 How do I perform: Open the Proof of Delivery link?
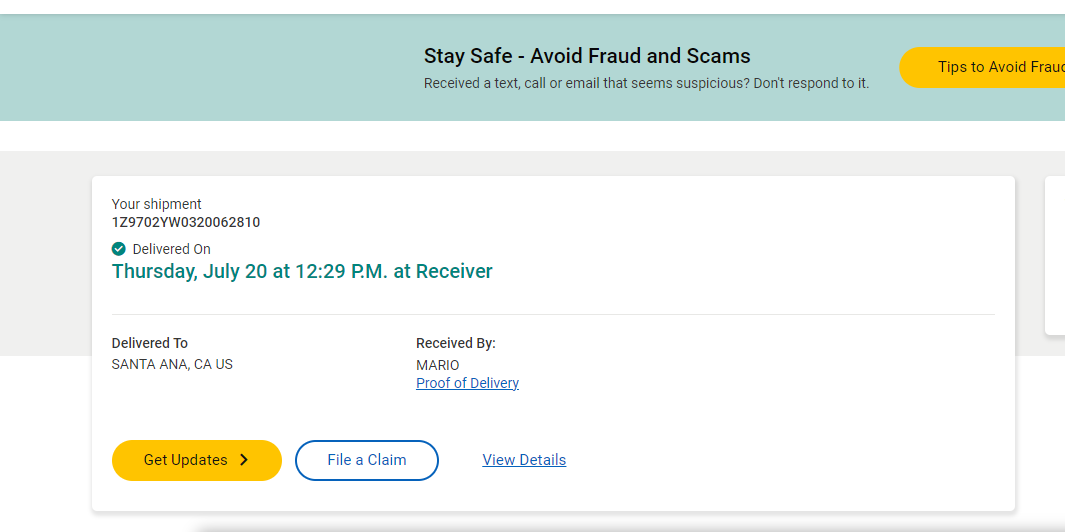(467, 383)
